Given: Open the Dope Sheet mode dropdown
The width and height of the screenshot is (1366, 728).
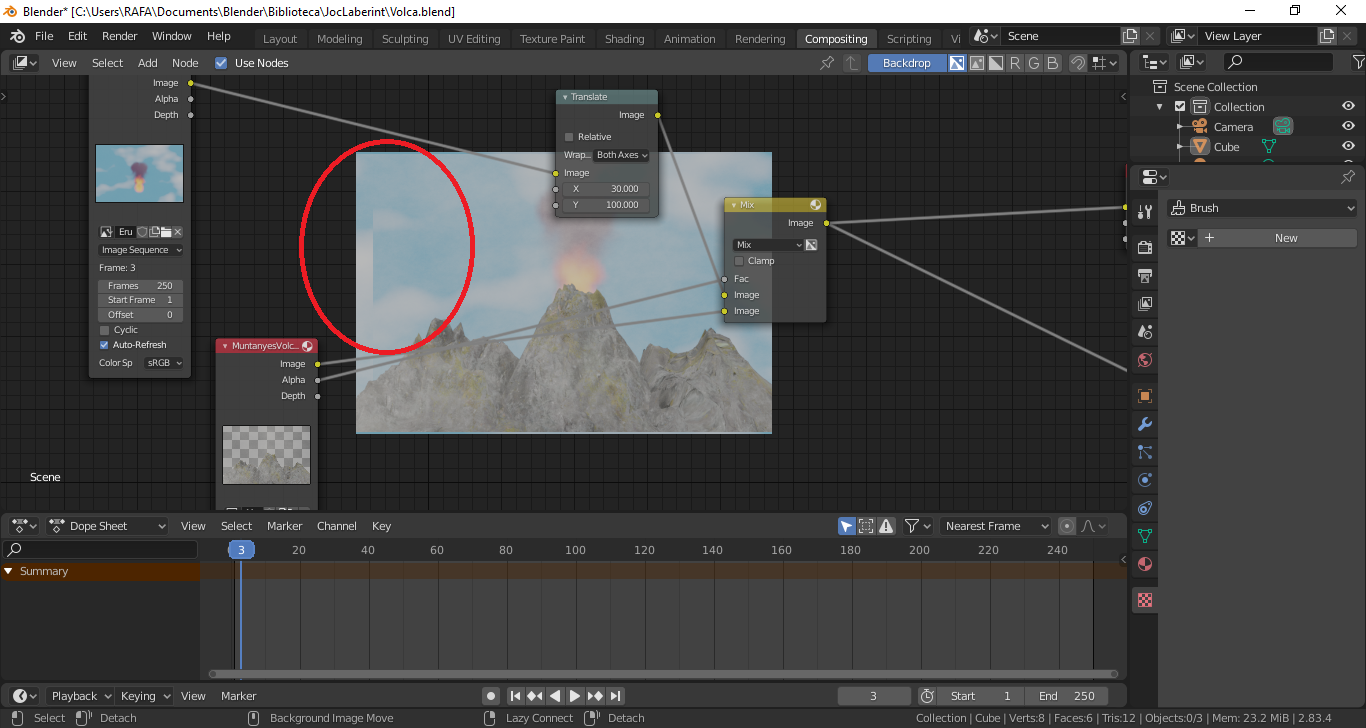Looking at the screenshot, I should coord(107,526).
